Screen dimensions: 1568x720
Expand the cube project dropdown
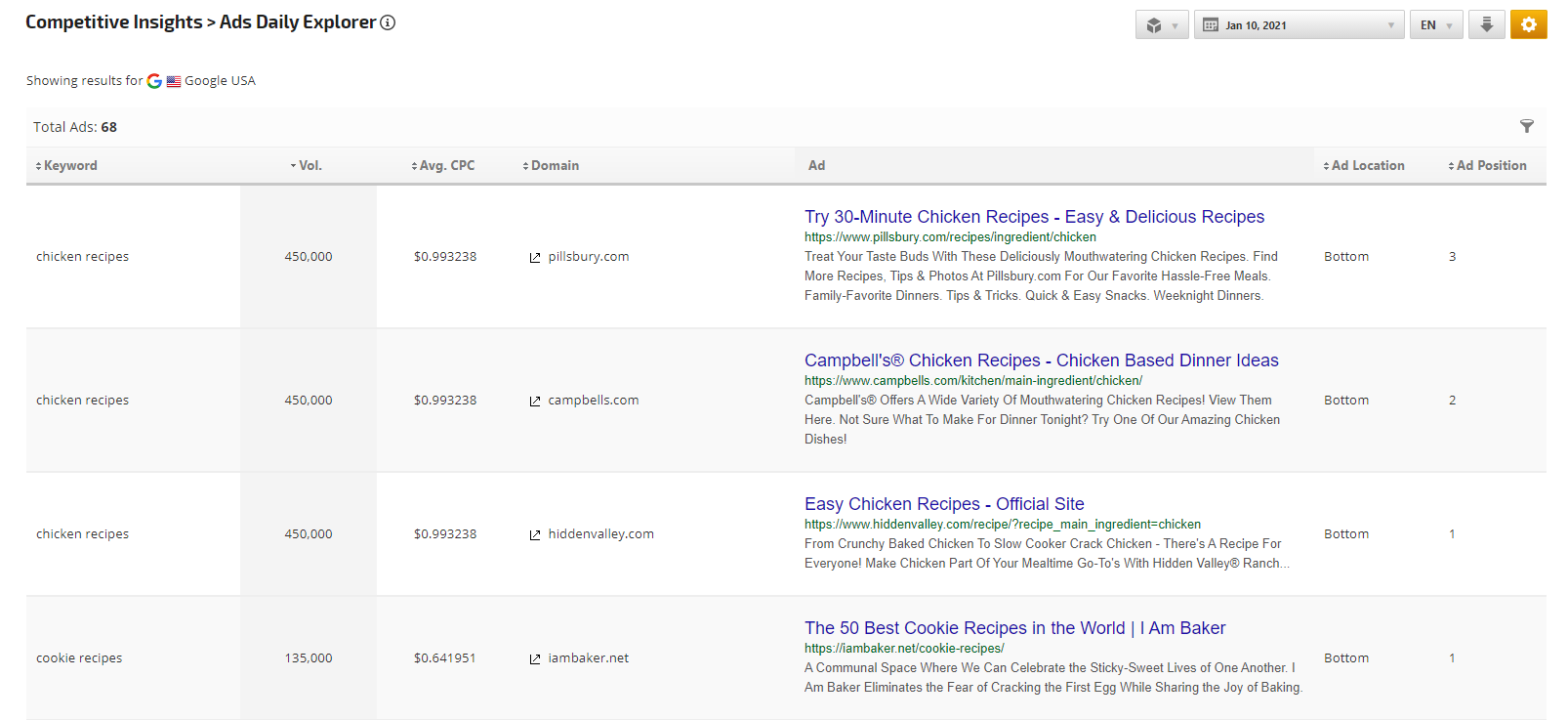1161,25
